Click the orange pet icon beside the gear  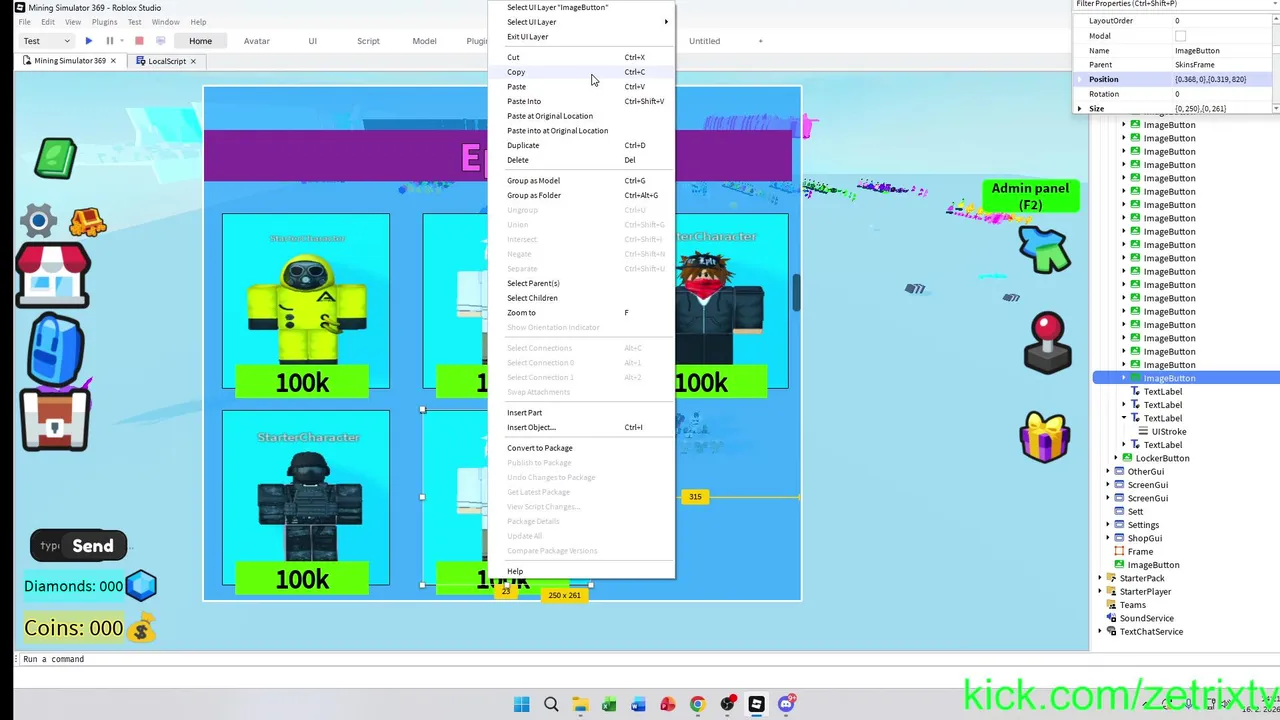88,221
